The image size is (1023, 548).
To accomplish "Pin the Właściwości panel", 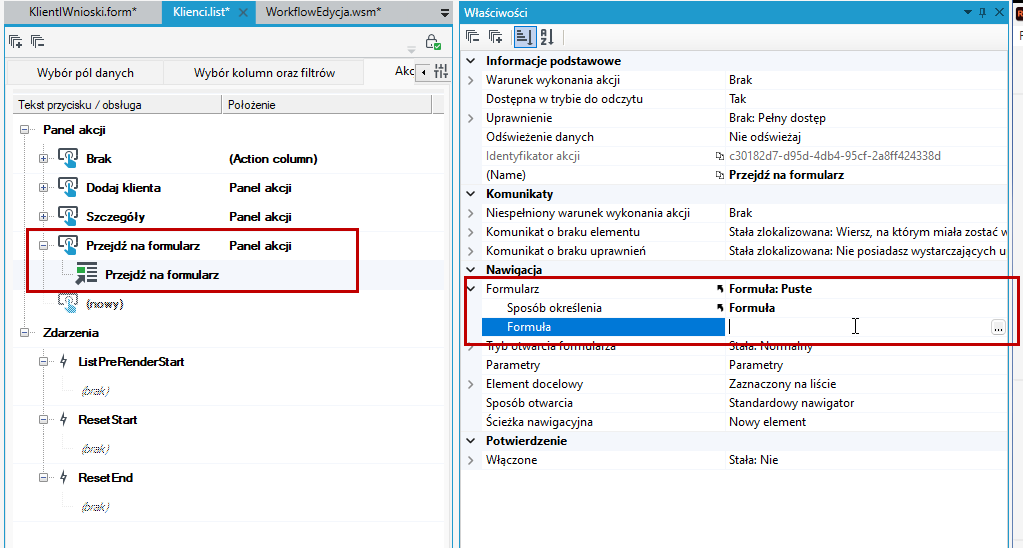I will click(983, 12).
